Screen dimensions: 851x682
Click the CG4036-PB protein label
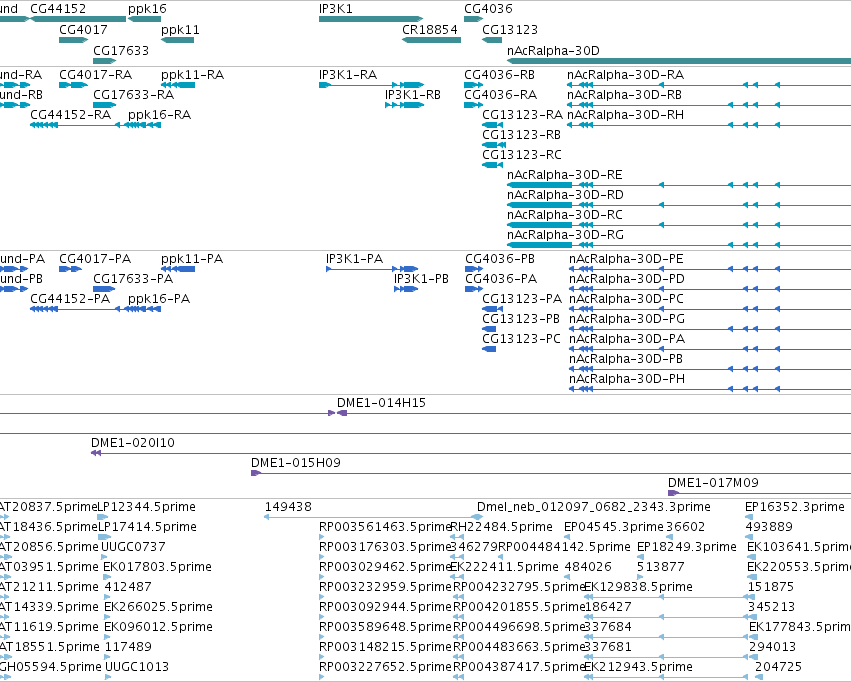pyautogui.click(x=500, y=259)
